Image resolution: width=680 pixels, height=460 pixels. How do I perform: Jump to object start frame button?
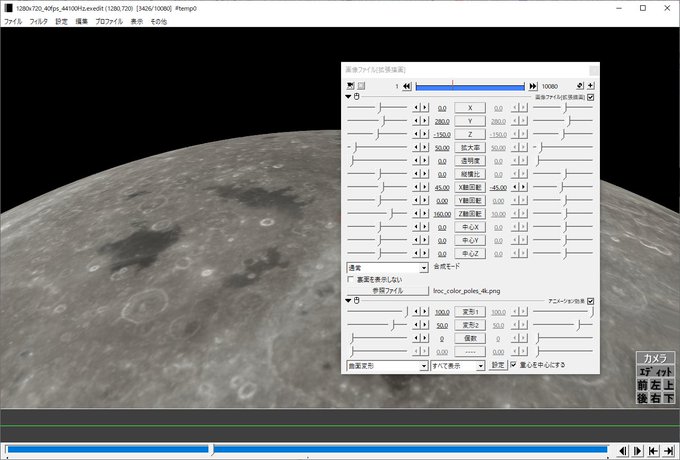point(406,86)
